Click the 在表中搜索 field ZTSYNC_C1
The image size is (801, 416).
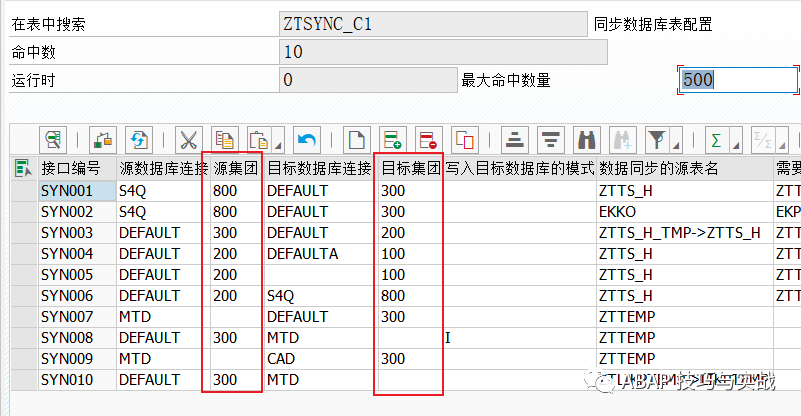pyautogui.click(x=433, y=24)
